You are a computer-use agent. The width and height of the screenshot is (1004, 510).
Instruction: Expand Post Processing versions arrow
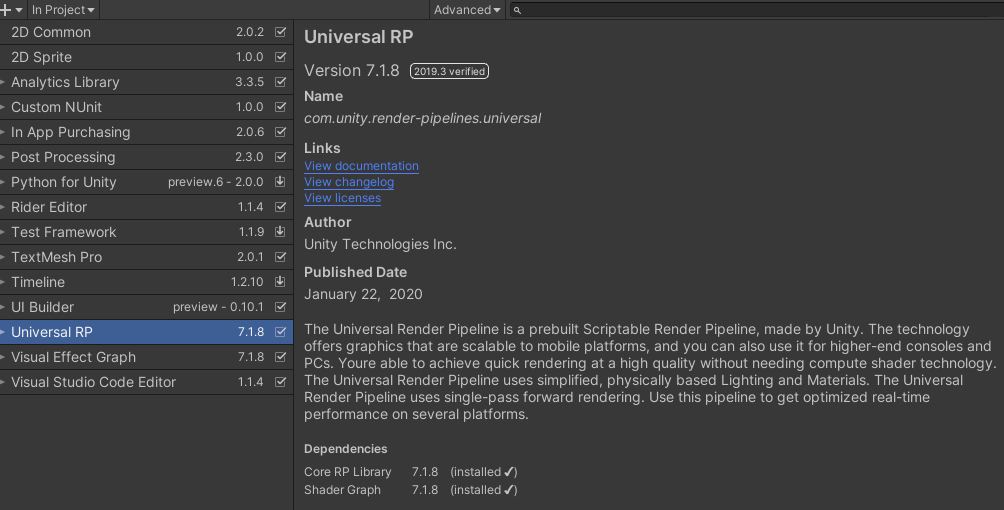point(3,157)
